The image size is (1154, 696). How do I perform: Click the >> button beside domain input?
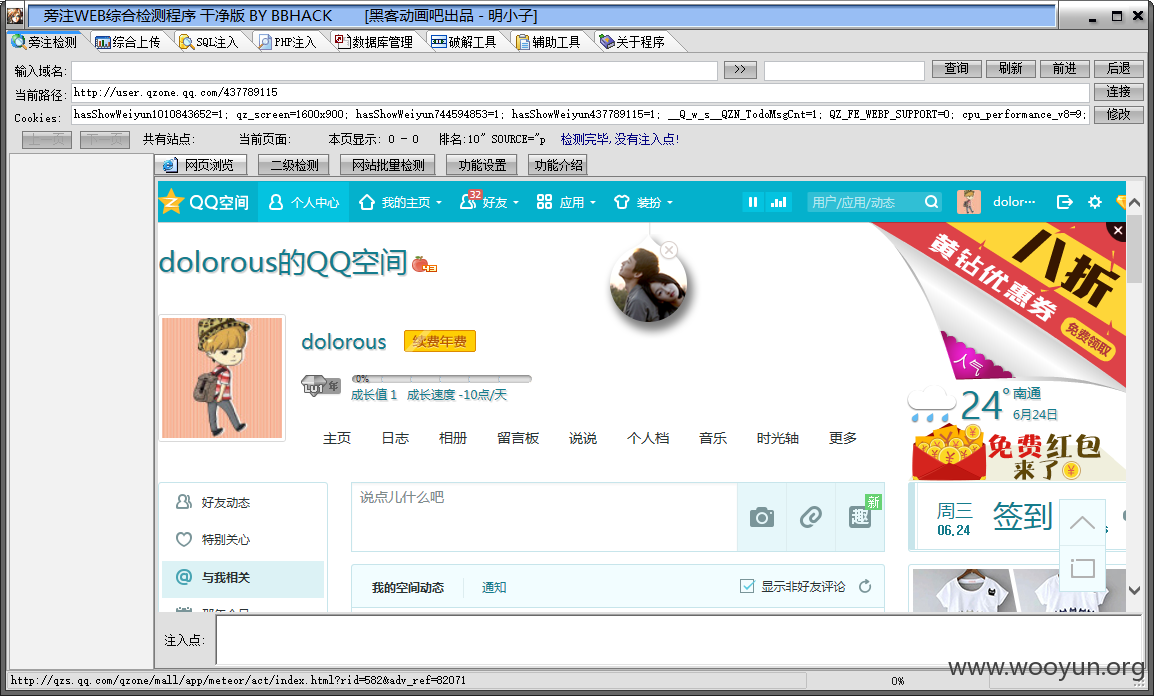coord(740,69)
